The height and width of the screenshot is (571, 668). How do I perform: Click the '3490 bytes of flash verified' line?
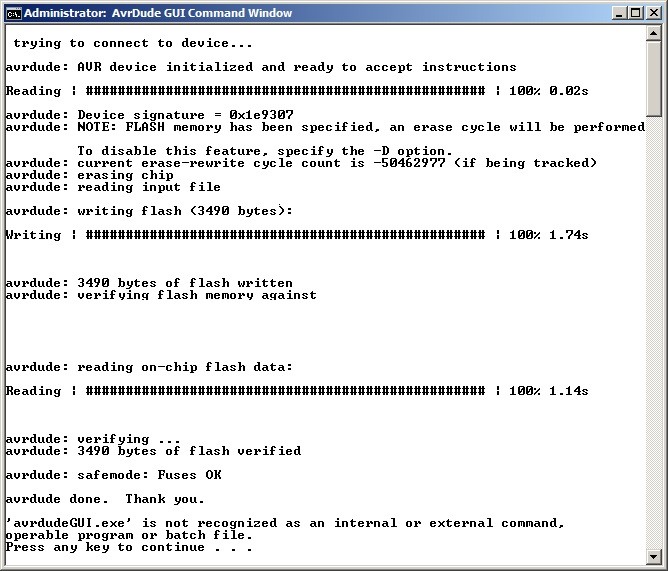[153, 451]
